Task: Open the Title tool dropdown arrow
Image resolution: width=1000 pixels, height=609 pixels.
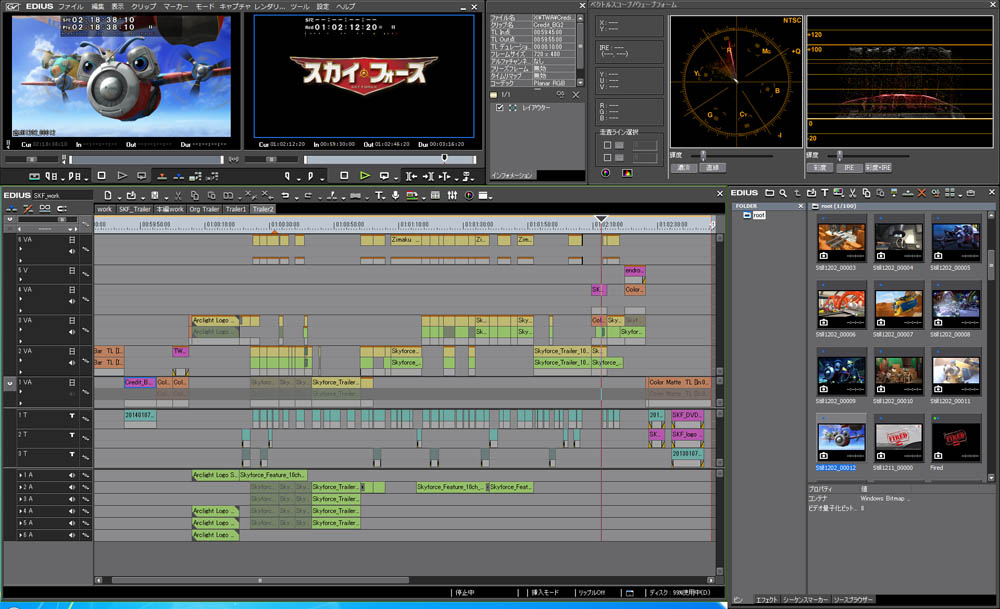Action: pyautogui.click(x=386, y=197)
